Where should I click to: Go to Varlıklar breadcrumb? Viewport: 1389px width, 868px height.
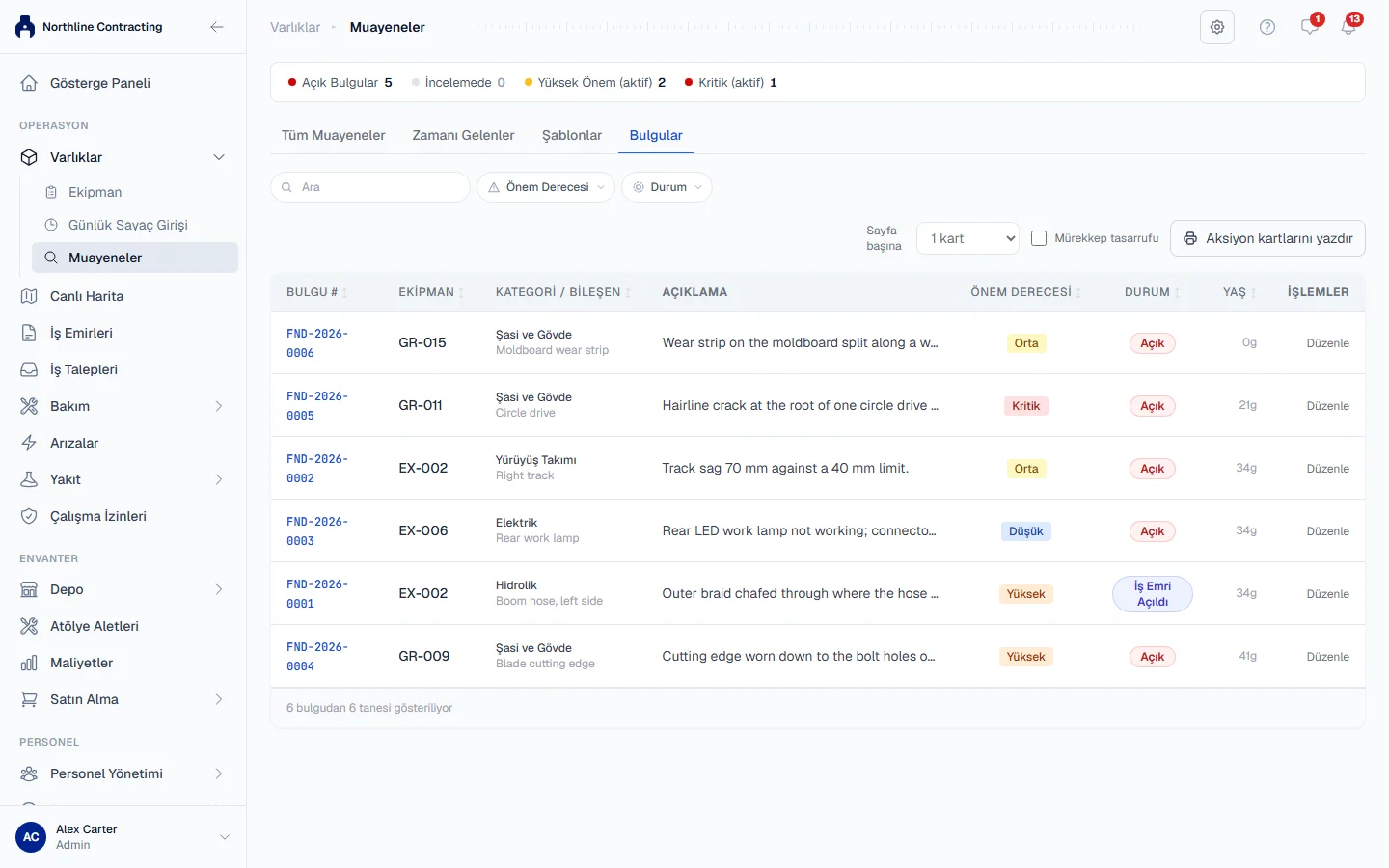tap(295, 27)
